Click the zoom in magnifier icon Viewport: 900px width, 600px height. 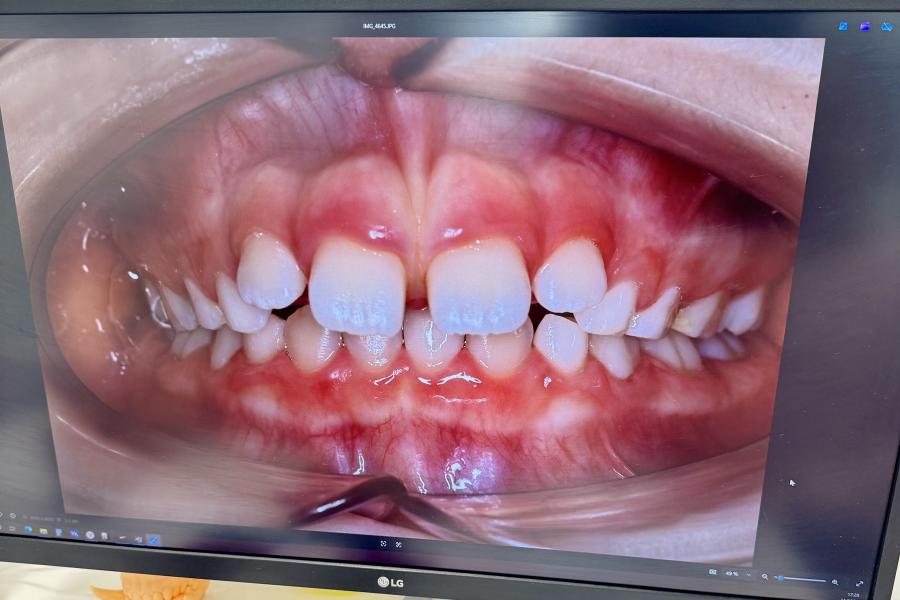pos(835,582)
